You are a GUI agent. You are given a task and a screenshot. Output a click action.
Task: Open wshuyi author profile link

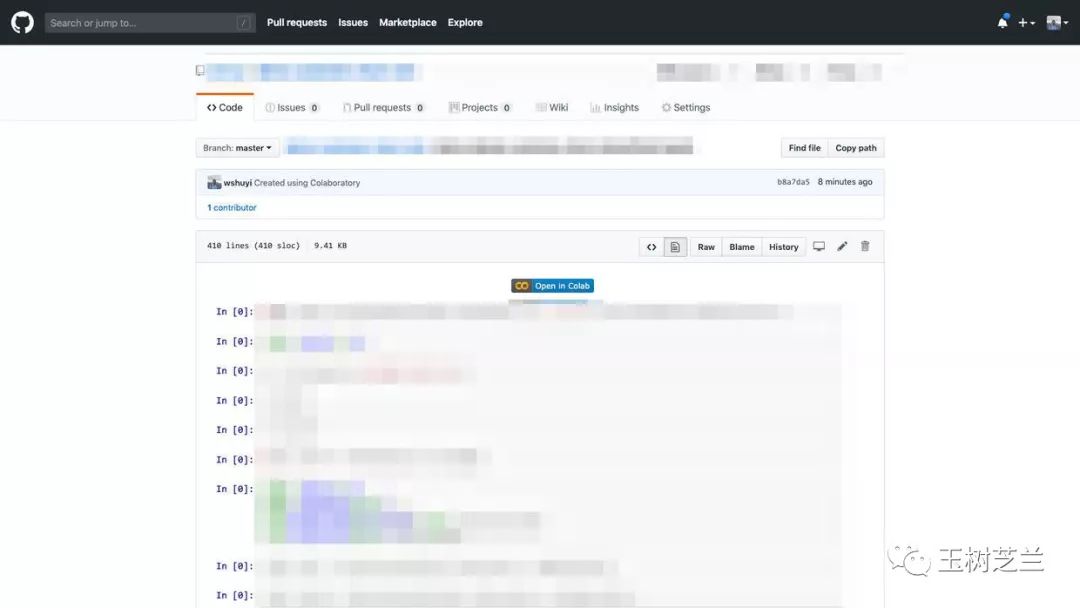coord(238,183)
